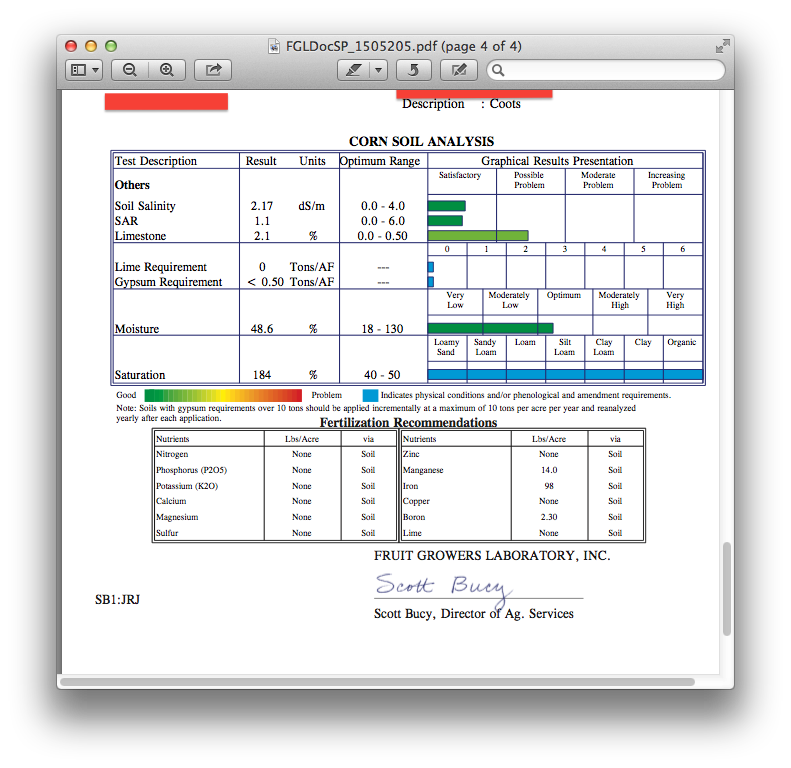The width and height of the screenshot is (791, 768).
Task: Select the highlight pen tool
Action: [x=353, y=70]
